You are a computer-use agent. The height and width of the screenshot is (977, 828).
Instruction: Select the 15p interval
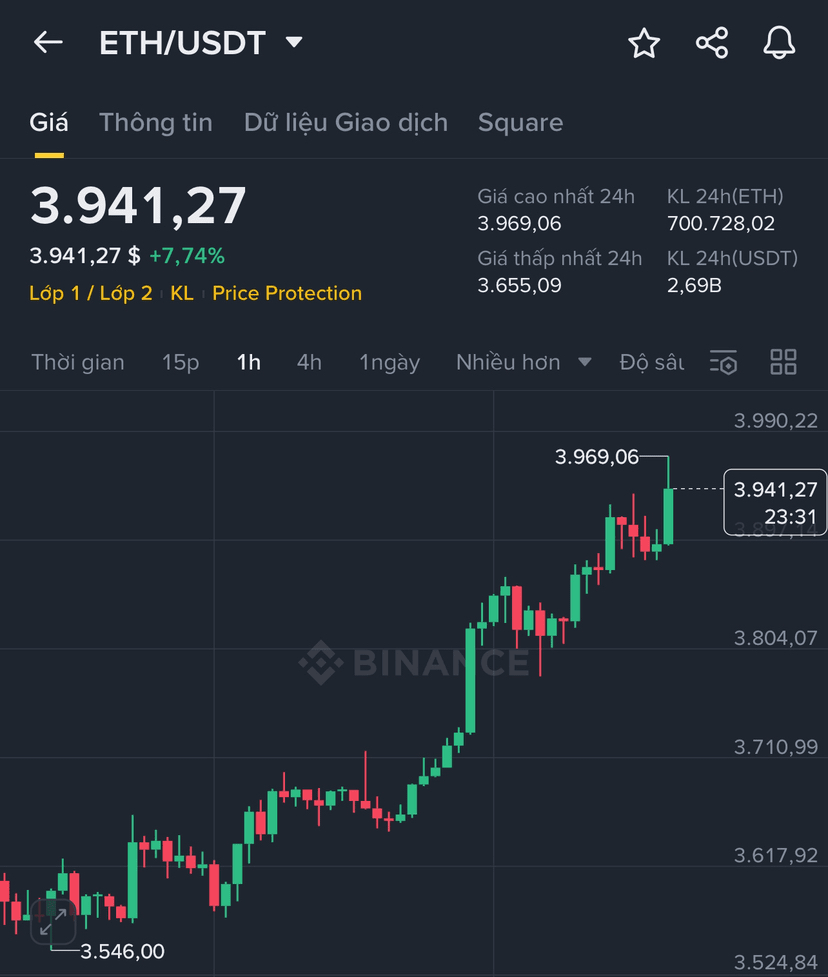(x=180, y=362)
